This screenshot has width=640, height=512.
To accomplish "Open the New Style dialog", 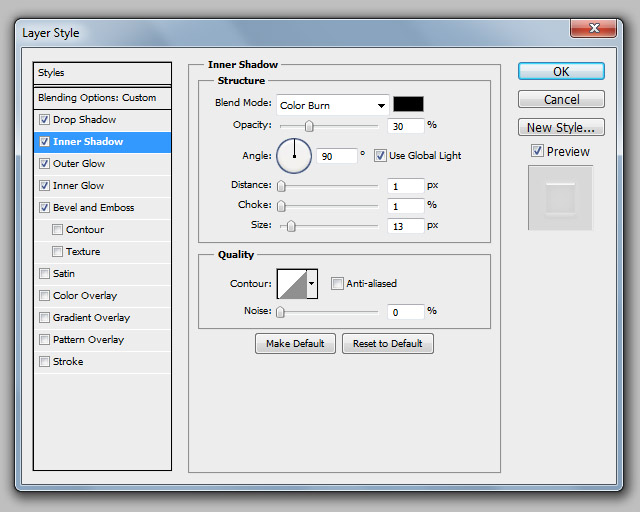I will pos(561,127).
